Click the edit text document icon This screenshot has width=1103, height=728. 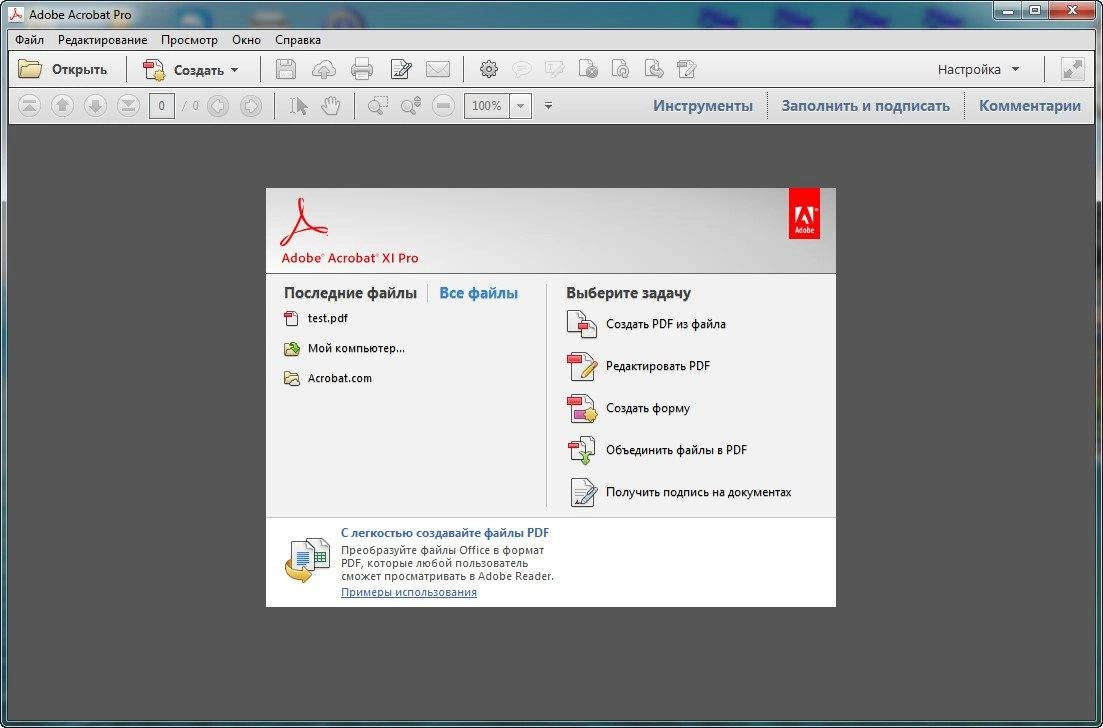pos(400,69)
